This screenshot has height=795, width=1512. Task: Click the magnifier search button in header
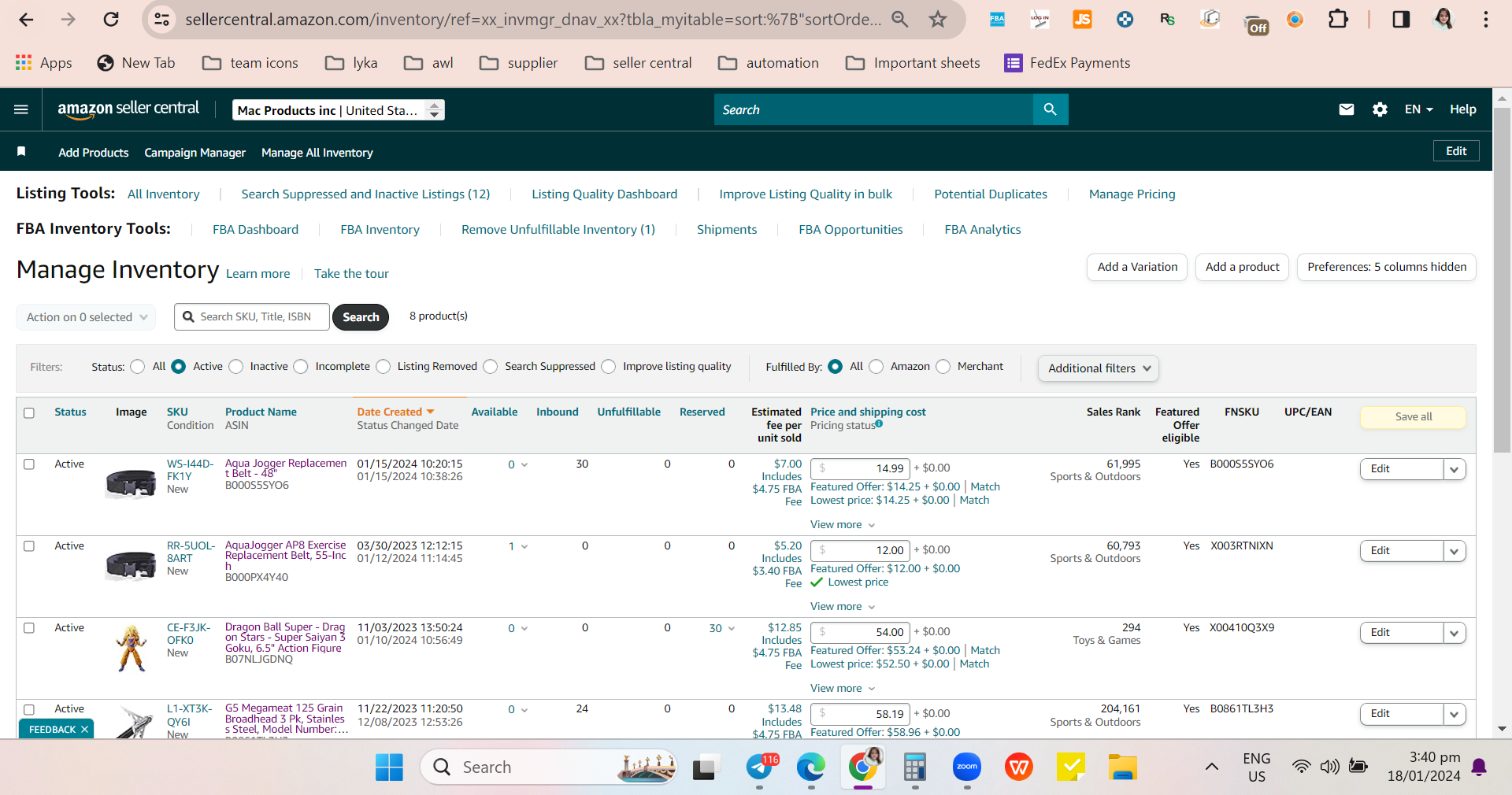point(1051,109)
